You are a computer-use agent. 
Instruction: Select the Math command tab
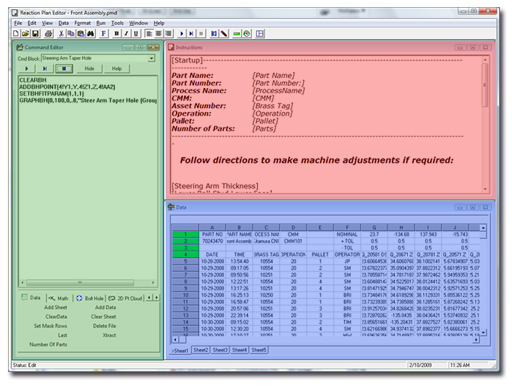pyautogui.click(x=59, y=298)
